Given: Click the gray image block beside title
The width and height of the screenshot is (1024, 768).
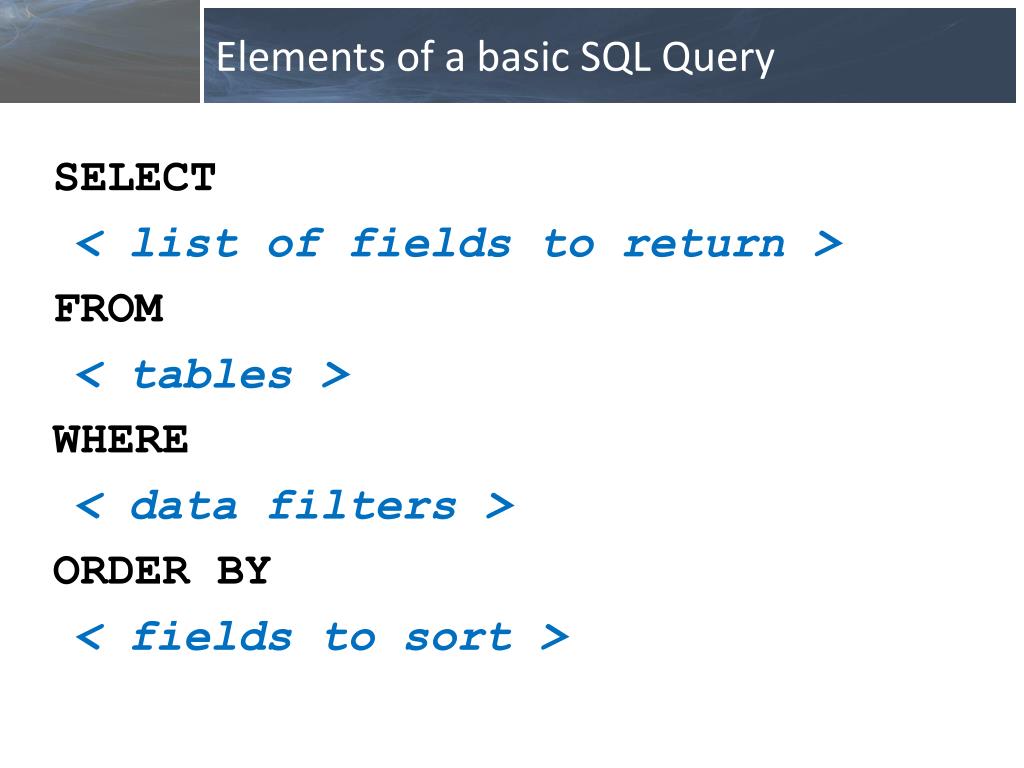Looking at the screenshot, I should 99,51.
